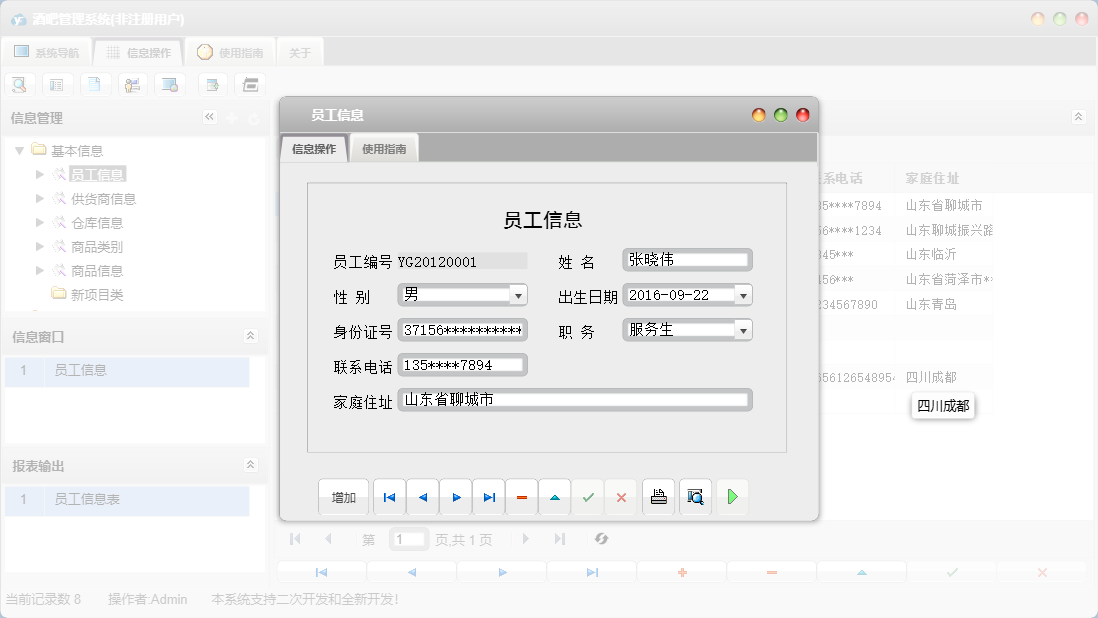
Task: Click inside the 姓名 field showing 张晓伟
Action: click(x=685, y=259)
